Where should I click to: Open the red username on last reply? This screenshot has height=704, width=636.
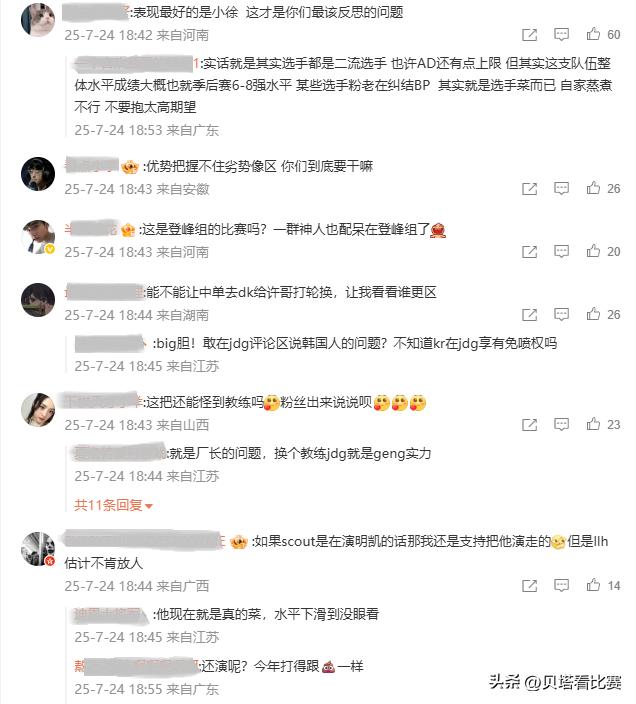point(137,666)
